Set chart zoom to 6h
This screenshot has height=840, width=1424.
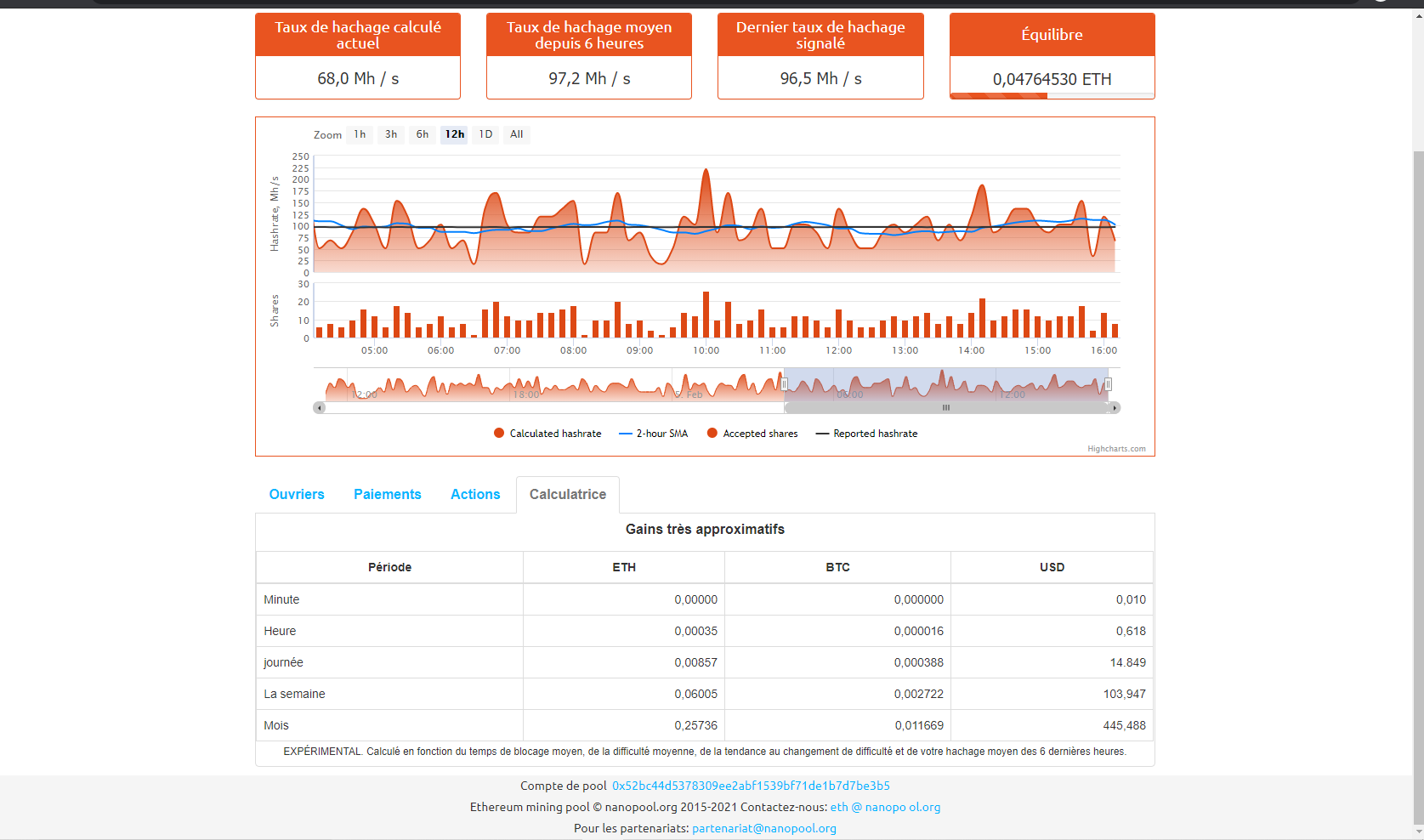423,134
